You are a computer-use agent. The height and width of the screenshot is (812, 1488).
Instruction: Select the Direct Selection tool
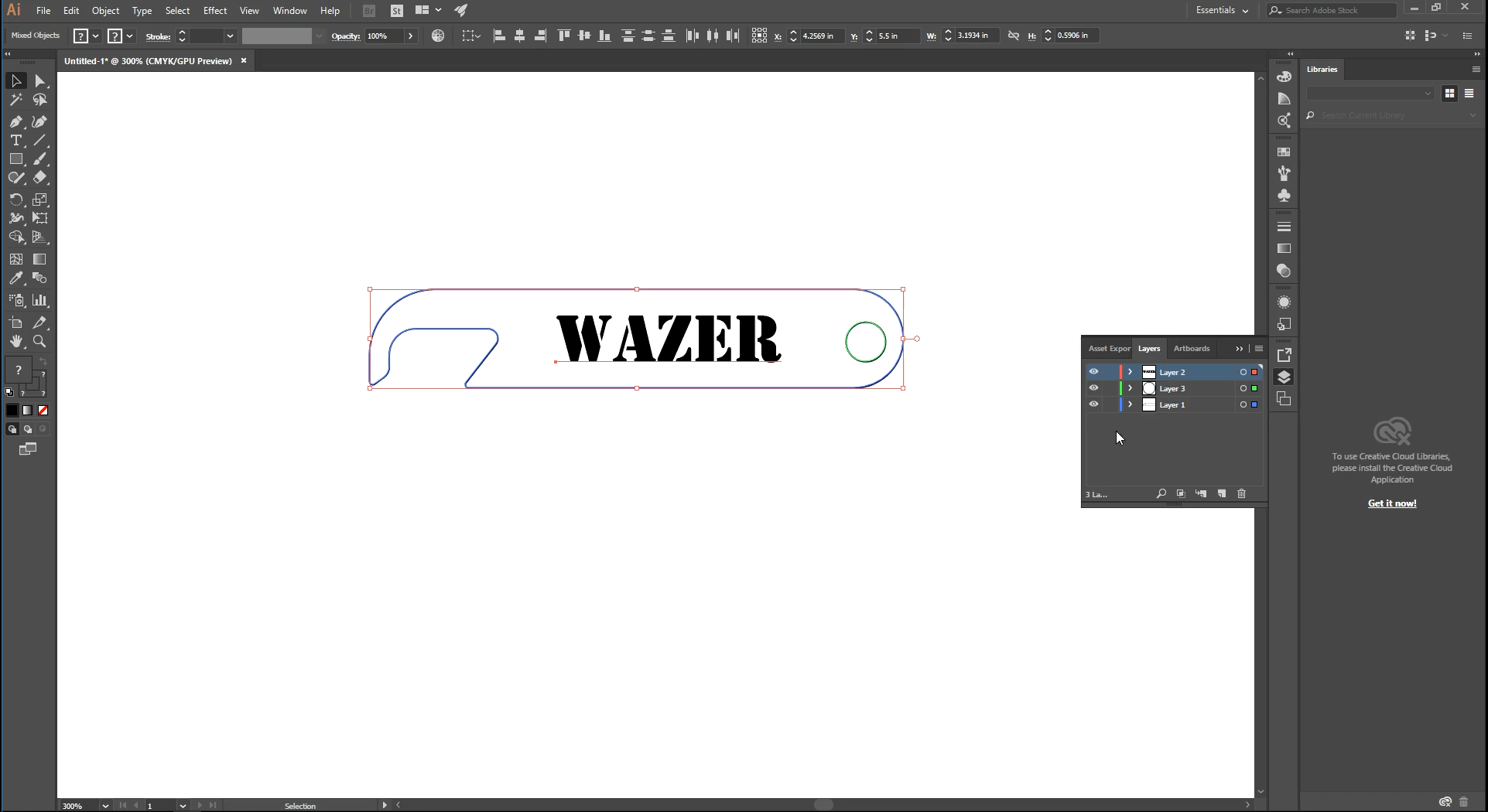40,81
